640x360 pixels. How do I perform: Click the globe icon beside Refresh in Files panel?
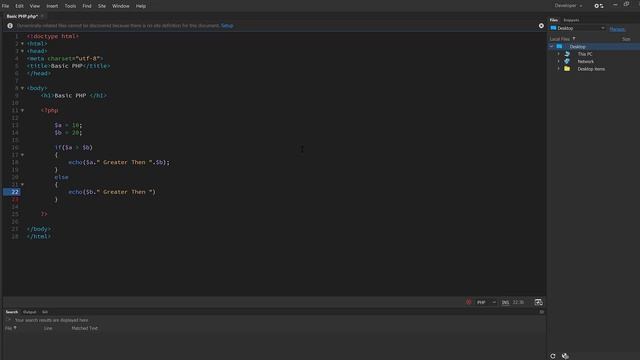point(565,356)
